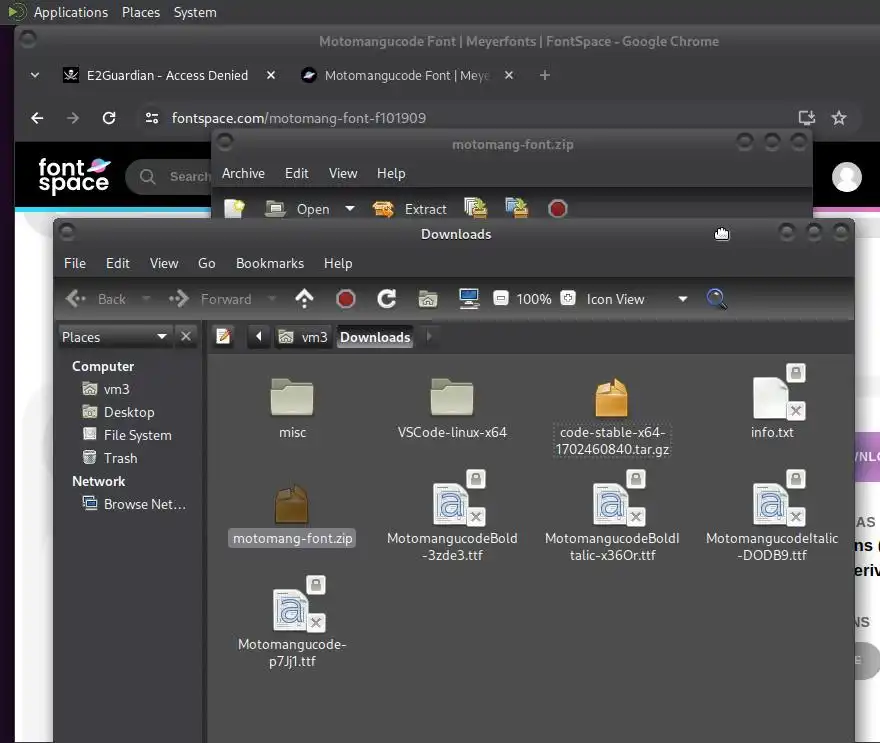Zoom out with the minus icon
The width and height of the screenshot is (880, 743).
tap(501, 298)
